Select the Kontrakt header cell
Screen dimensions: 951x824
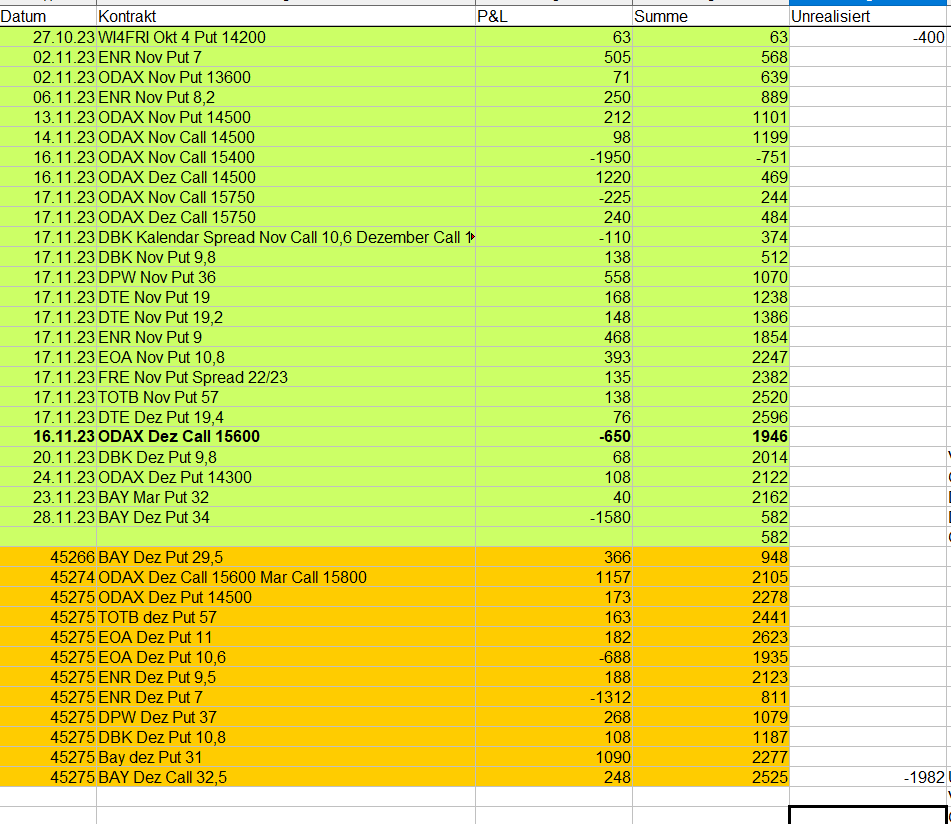click(x=285, y=17)
